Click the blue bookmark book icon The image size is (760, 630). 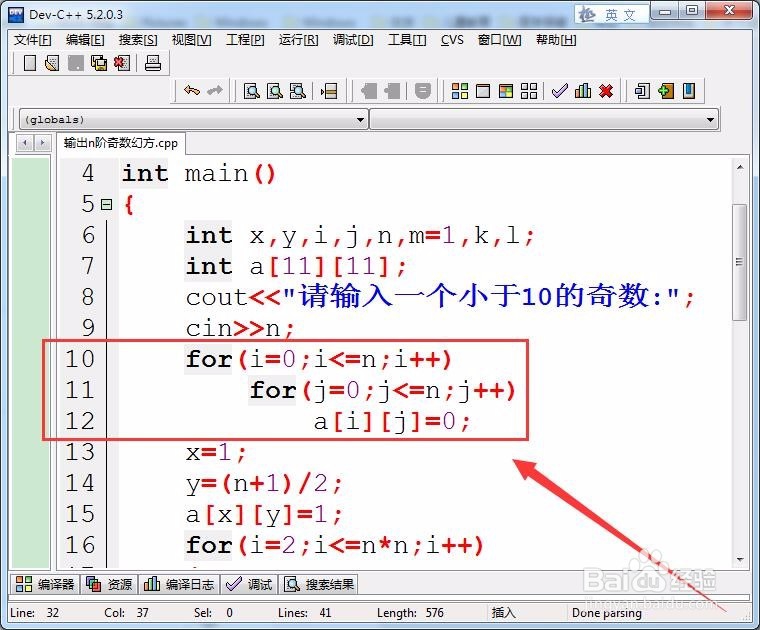[x=689, y=91]
